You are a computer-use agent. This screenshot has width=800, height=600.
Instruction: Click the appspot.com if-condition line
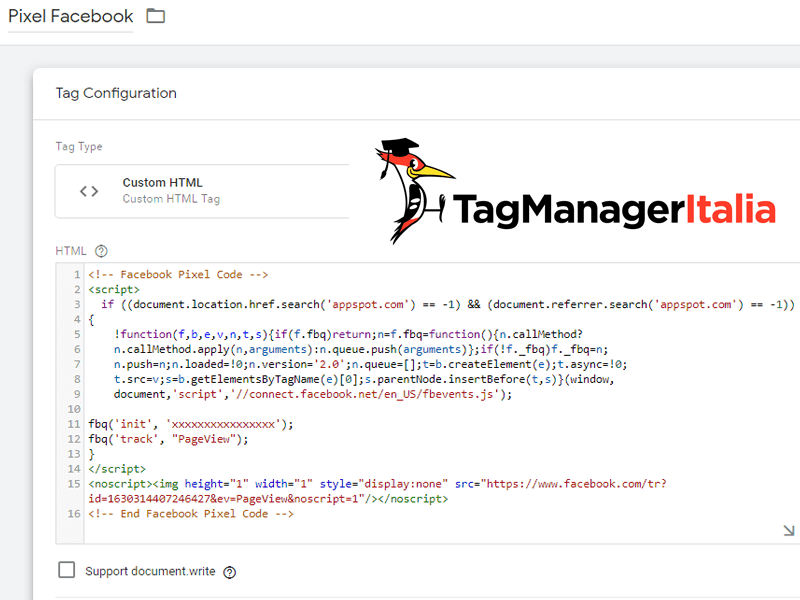click(448, 305)
